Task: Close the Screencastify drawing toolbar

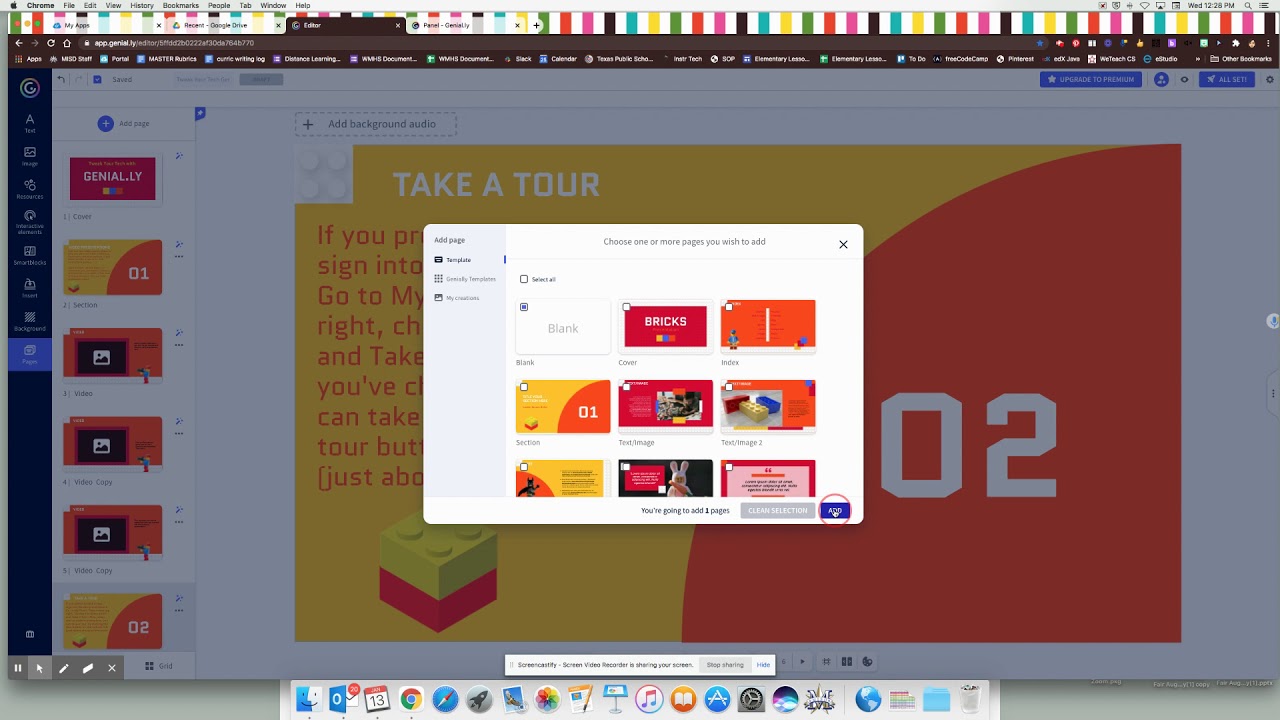Action: pyautogui.click(x=111, y=668)
